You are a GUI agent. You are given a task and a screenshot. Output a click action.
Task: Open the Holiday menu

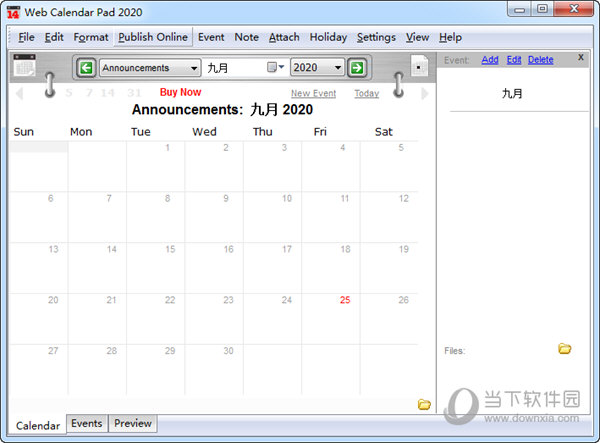[328, 37]
